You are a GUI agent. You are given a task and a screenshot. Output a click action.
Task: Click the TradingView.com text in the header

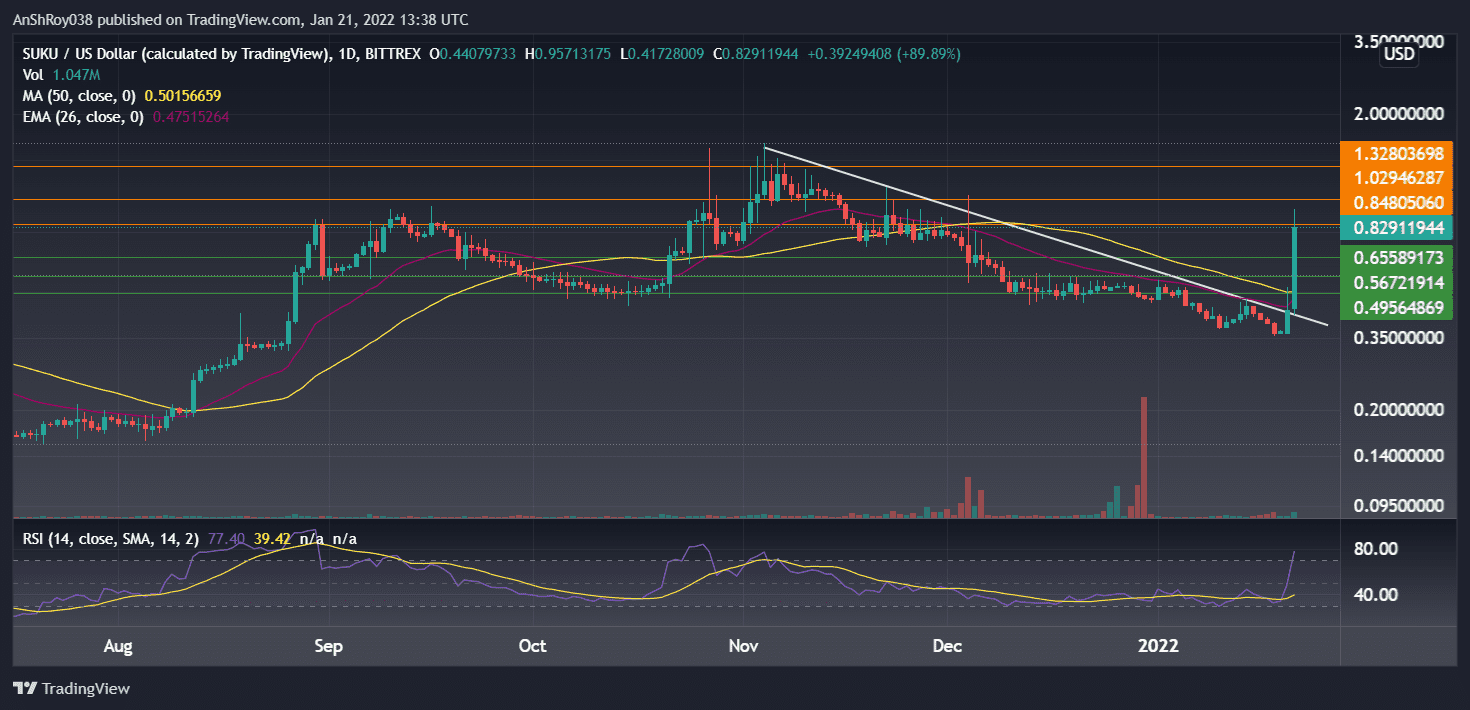click(x=240, y=19)
